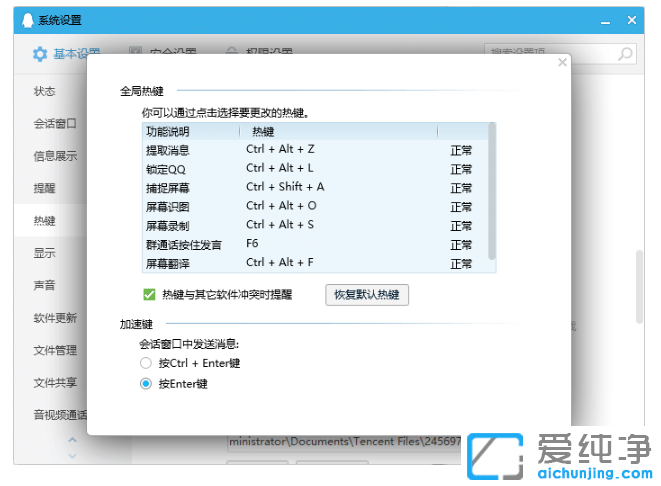Select the 捕捉屏幕 hotkey row
The image size is (661, 486).
[x=300, y=187]
